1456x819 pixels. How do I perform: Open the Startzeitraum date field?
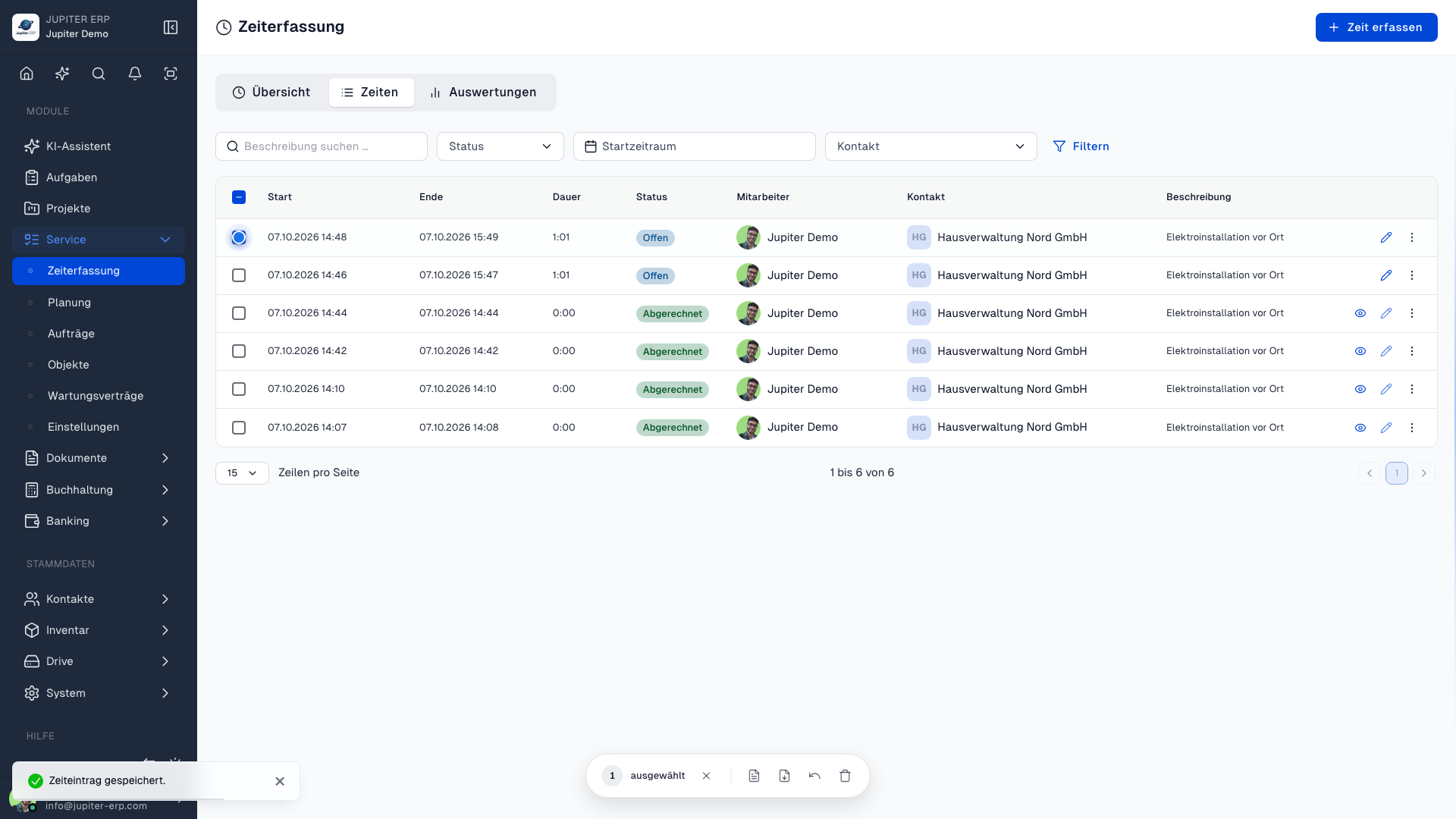pyautogui.click(x=695, y=146)
